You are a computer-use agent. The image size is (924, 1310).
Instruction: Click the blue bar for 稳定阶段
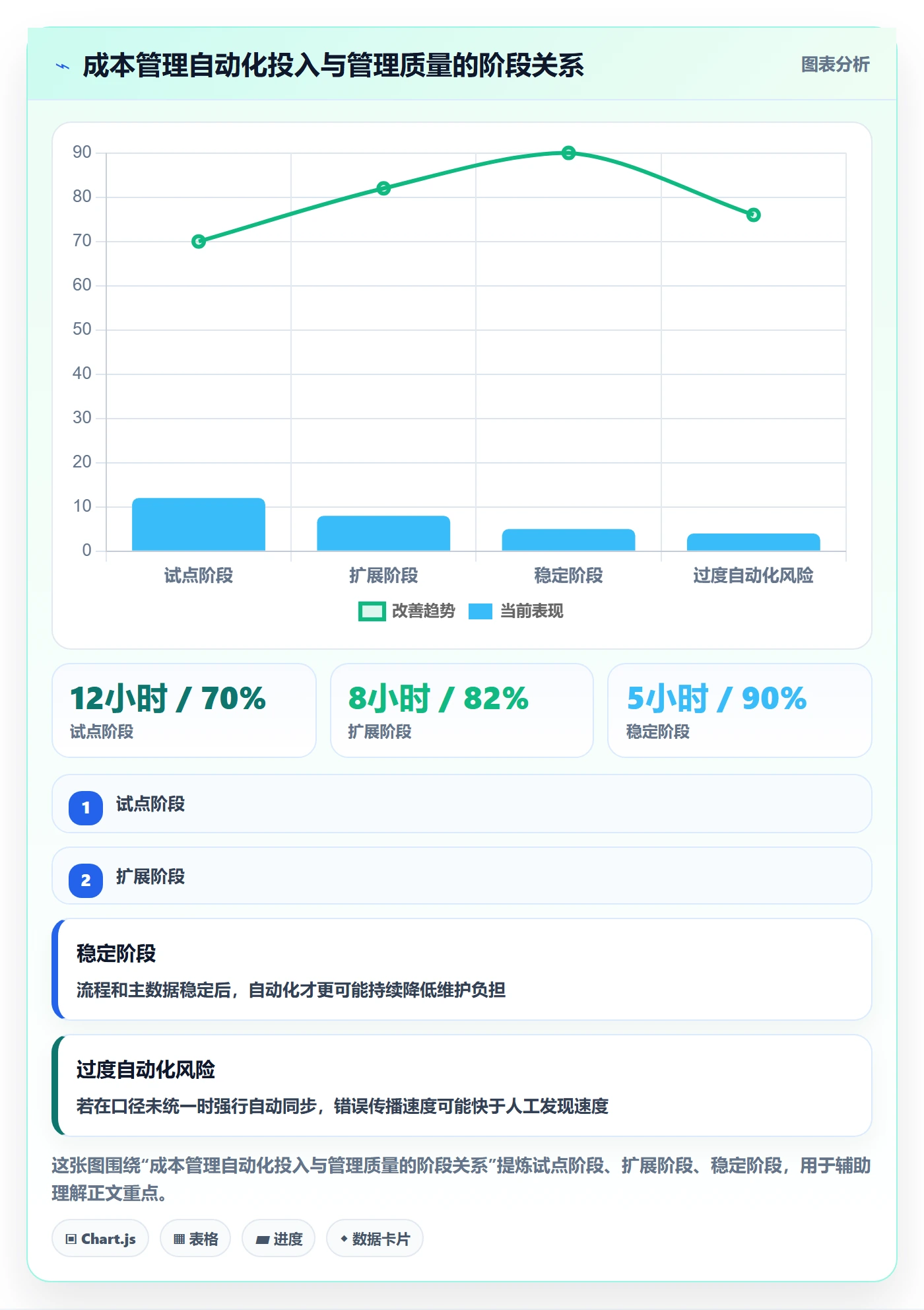point(568,539)
